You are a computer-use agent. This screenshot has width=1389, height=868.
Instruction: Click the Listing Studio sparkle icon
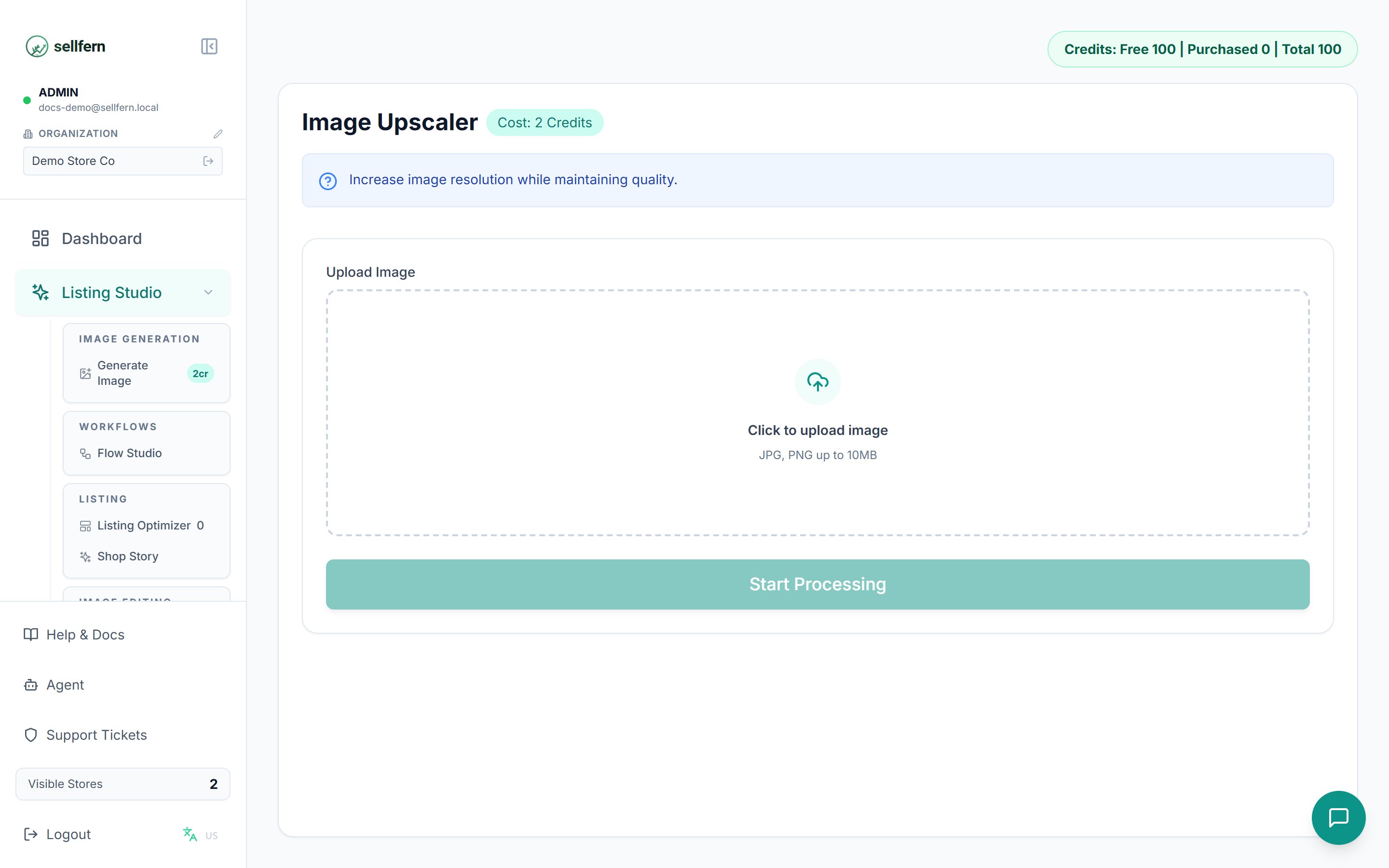(x=40, y=292)
